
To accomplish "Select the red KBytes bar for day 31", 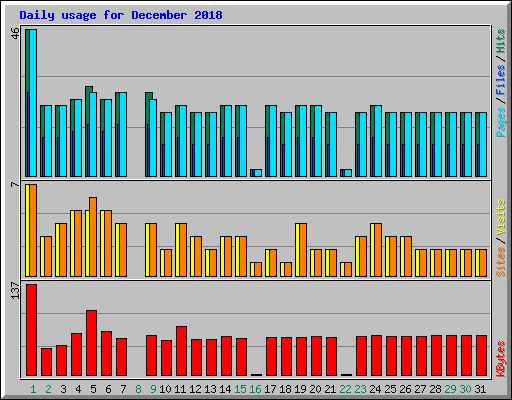I will click(482, 356).
